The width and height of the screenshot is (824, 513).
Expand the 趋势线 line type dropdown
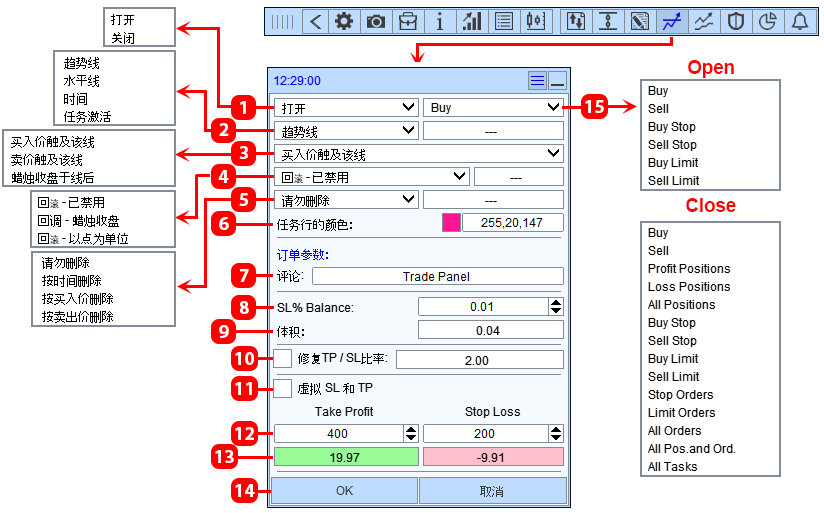[346, 130]
